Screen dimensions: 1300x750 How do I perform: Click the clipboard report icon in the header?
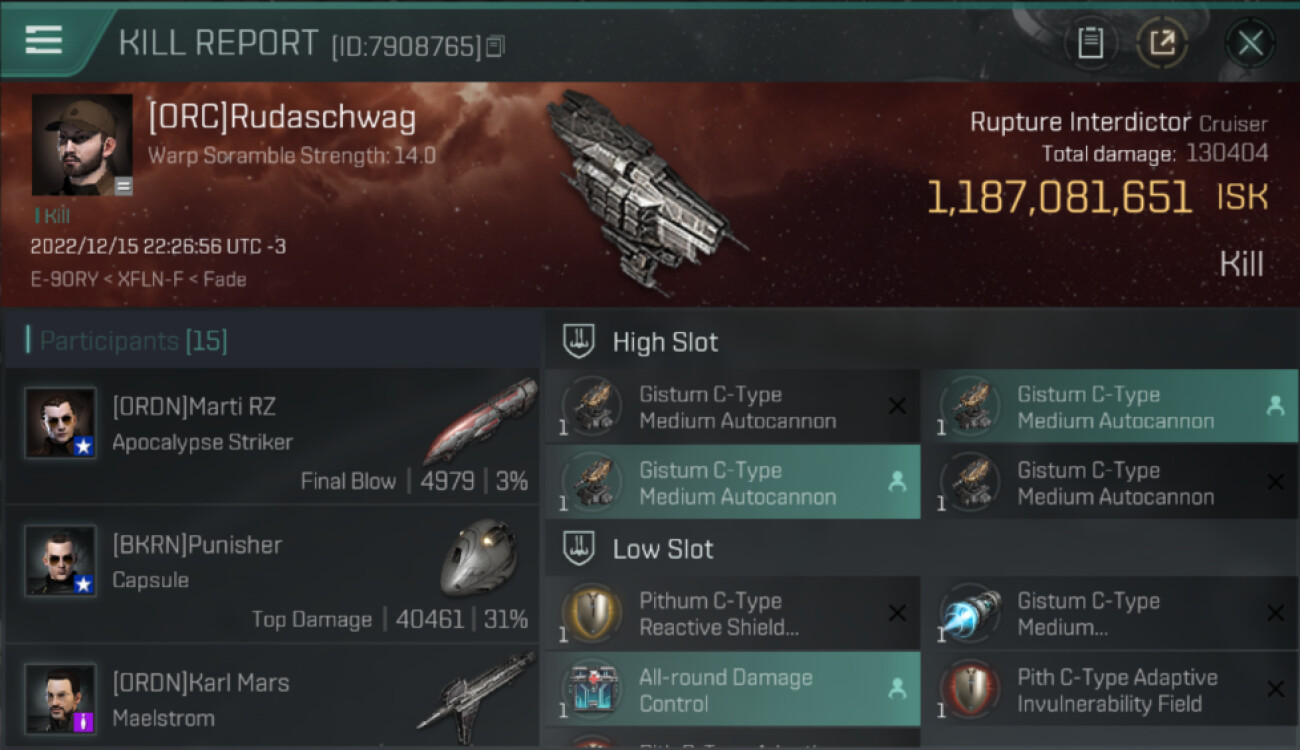(1090, 43)
